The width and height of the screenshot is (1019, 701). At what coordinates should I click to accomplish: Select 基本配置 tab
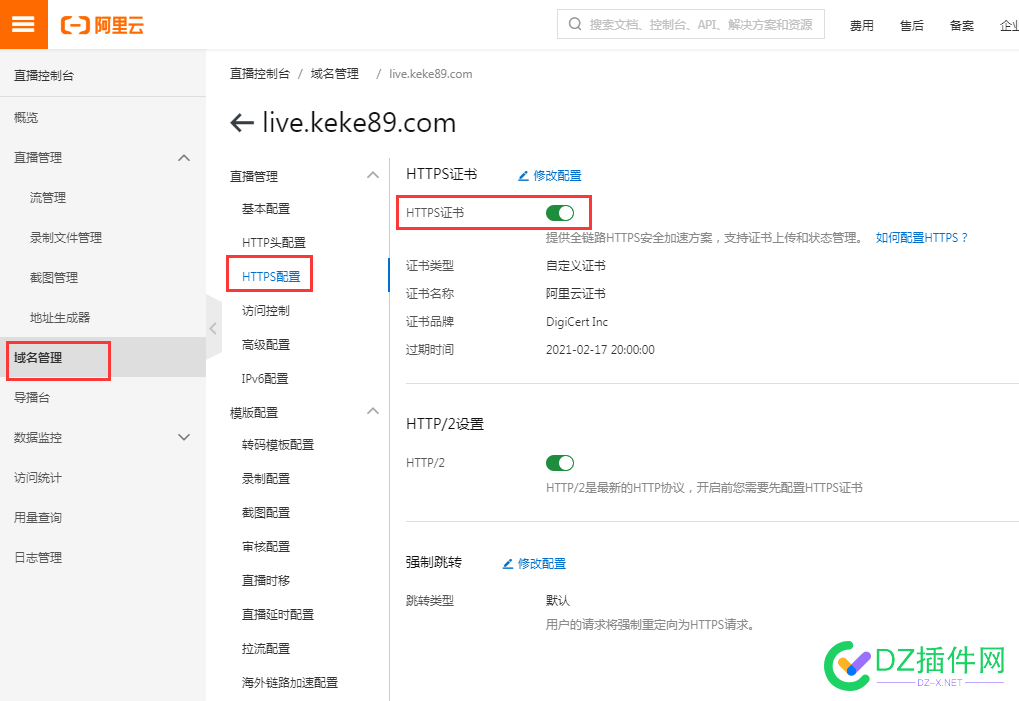(x=266, y=209)
